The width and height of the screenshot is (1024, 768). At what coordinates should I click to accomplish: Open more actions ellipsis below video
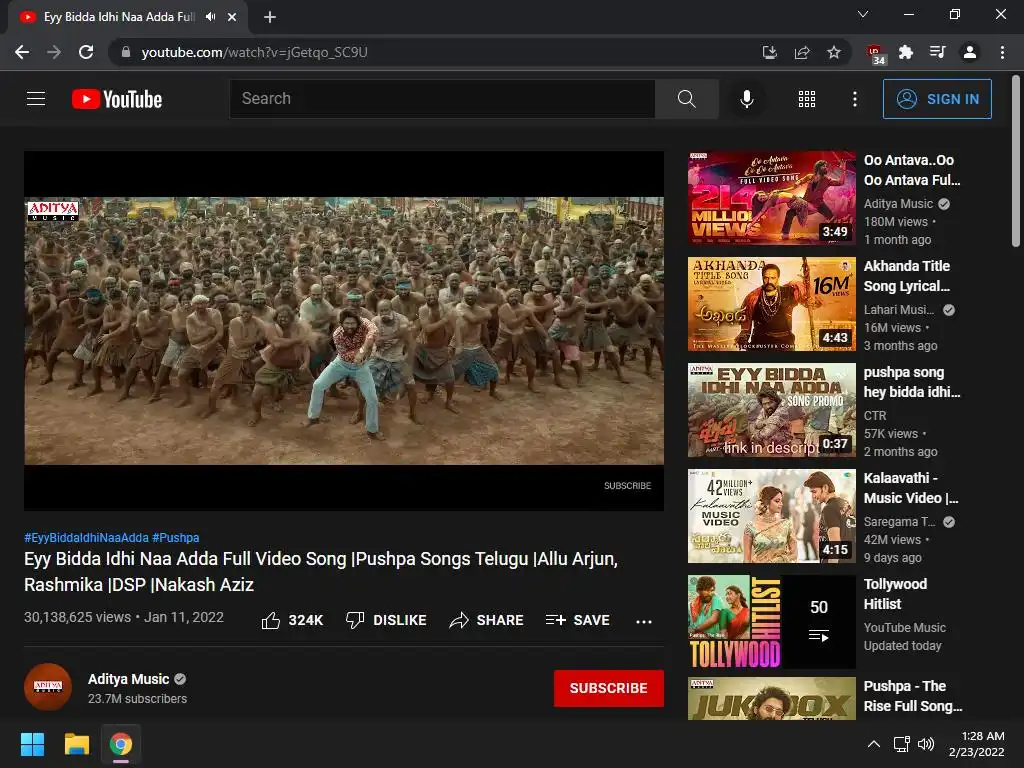[x=643, y=621]
